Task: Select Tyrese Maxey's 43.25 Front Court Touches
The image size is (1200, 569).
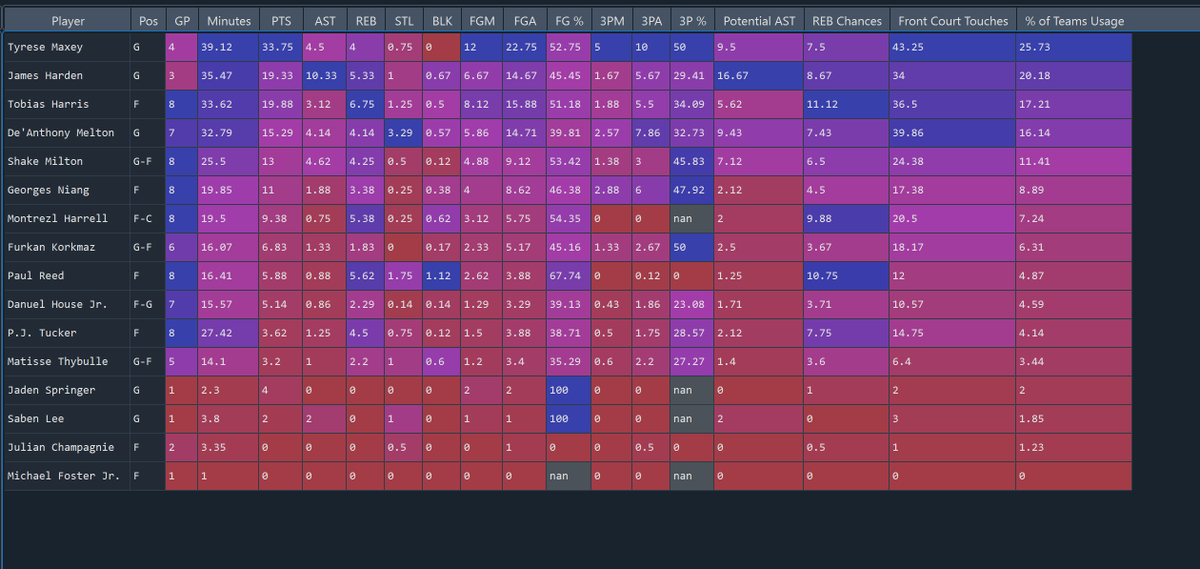Action: pyautogui.click(x=953, y=47)
